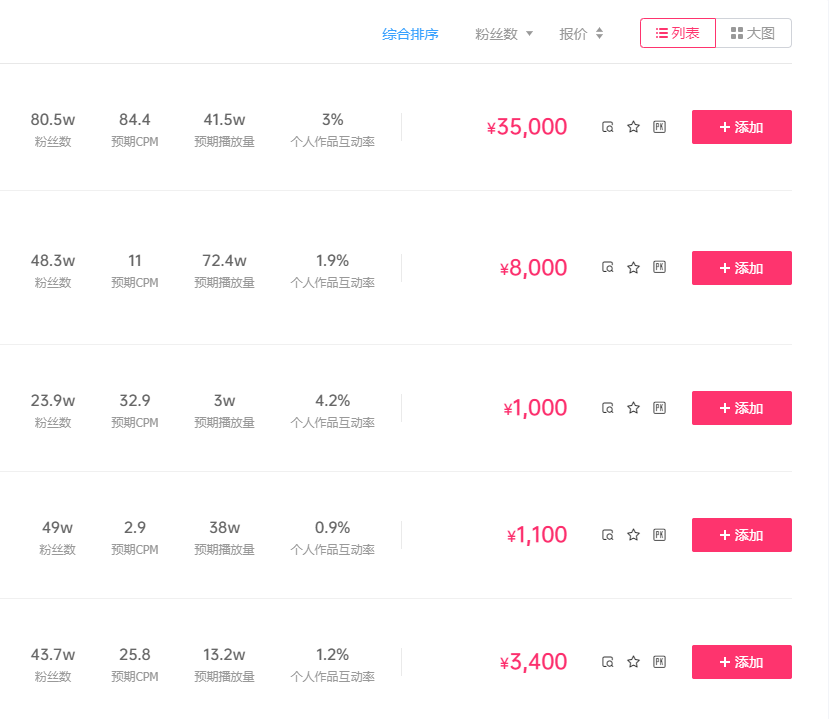Switch to 大图 large image view
The width and height of the screenshot is (829, 719).
tap(753, 33)
